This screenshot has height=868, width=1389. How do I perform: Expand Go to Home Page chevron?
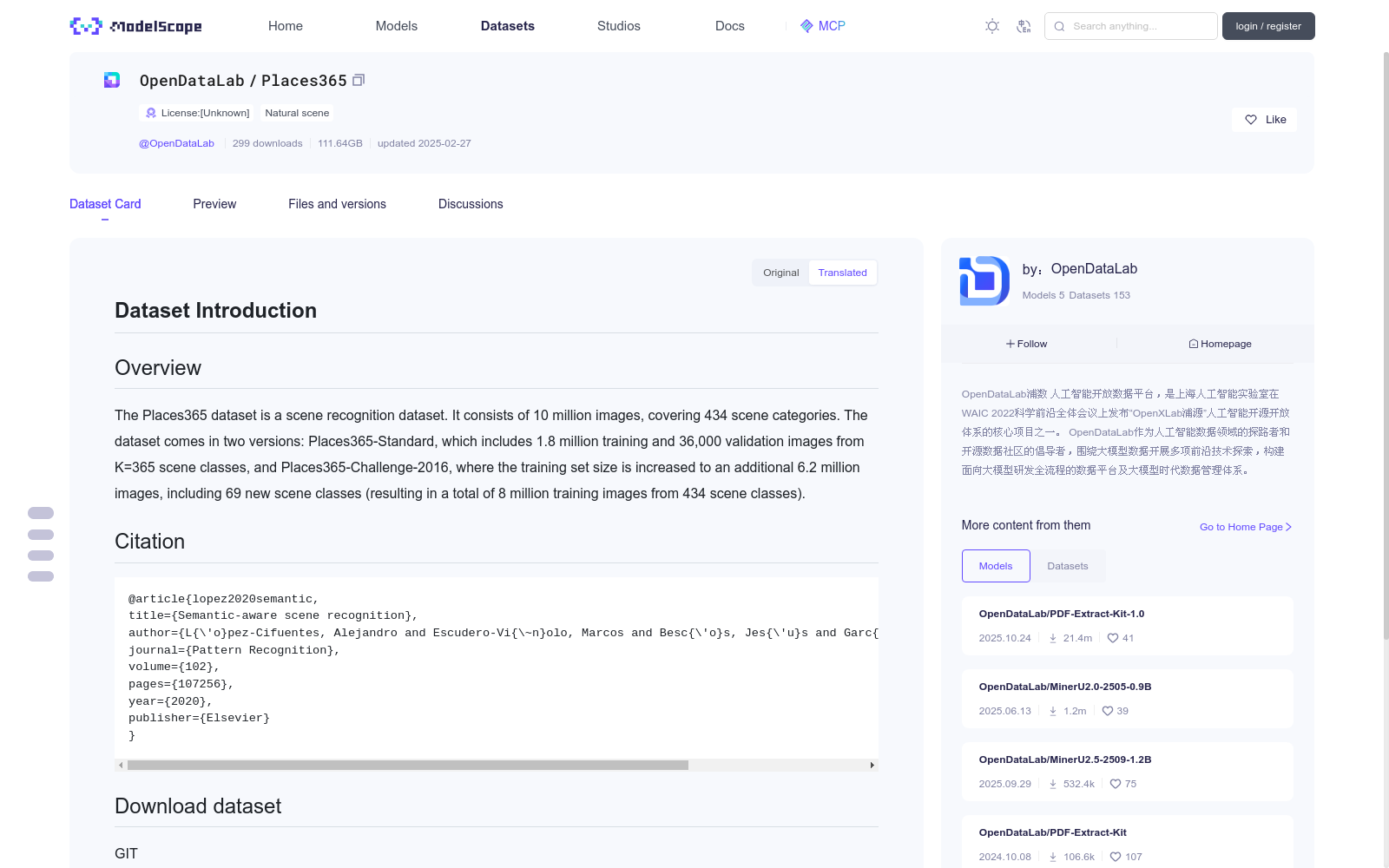click(x=1288, y=527)
